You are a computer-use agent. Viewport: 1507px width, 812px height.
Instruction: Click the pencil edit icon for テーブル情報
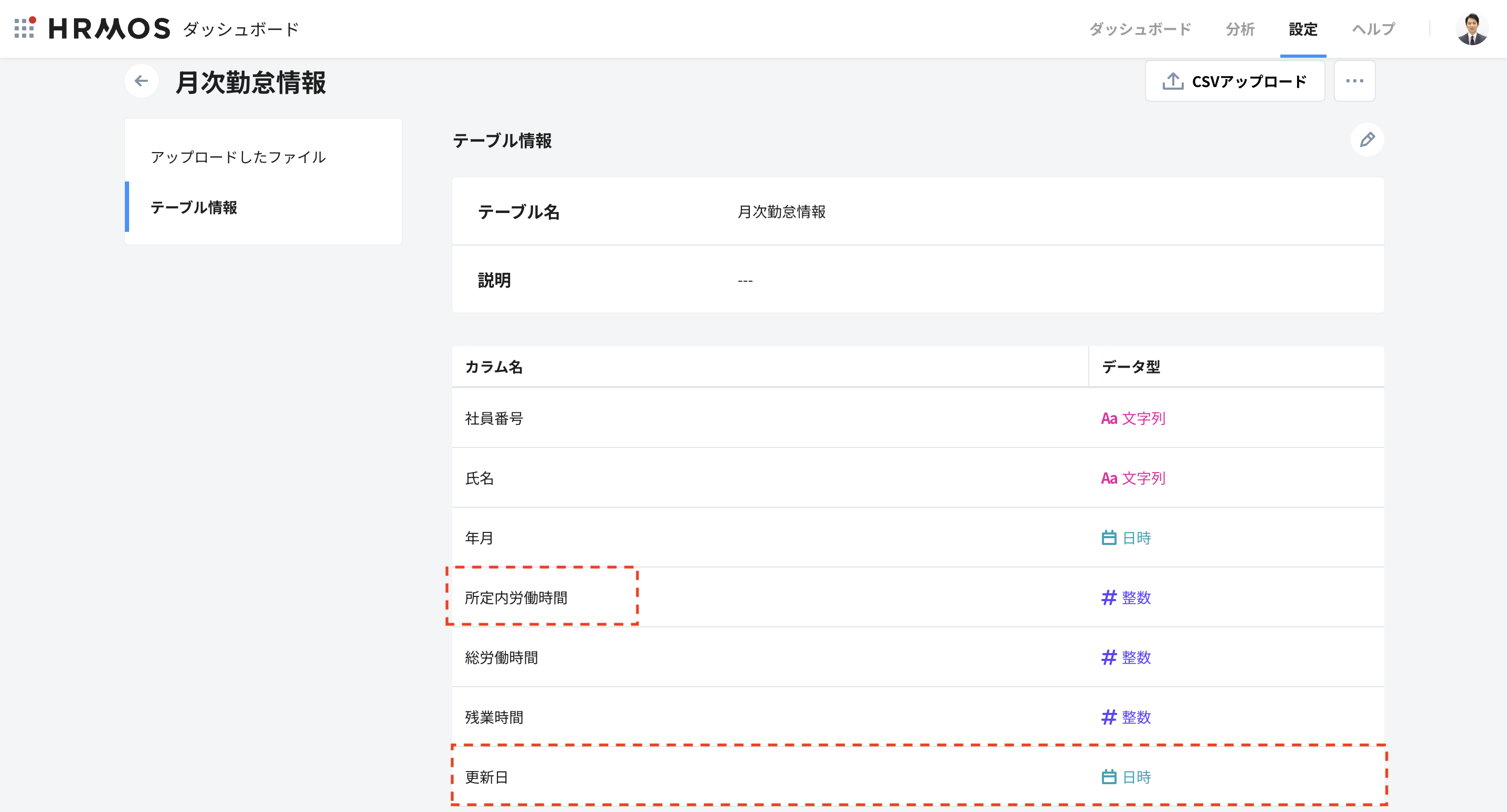[x=1367, y=140]
